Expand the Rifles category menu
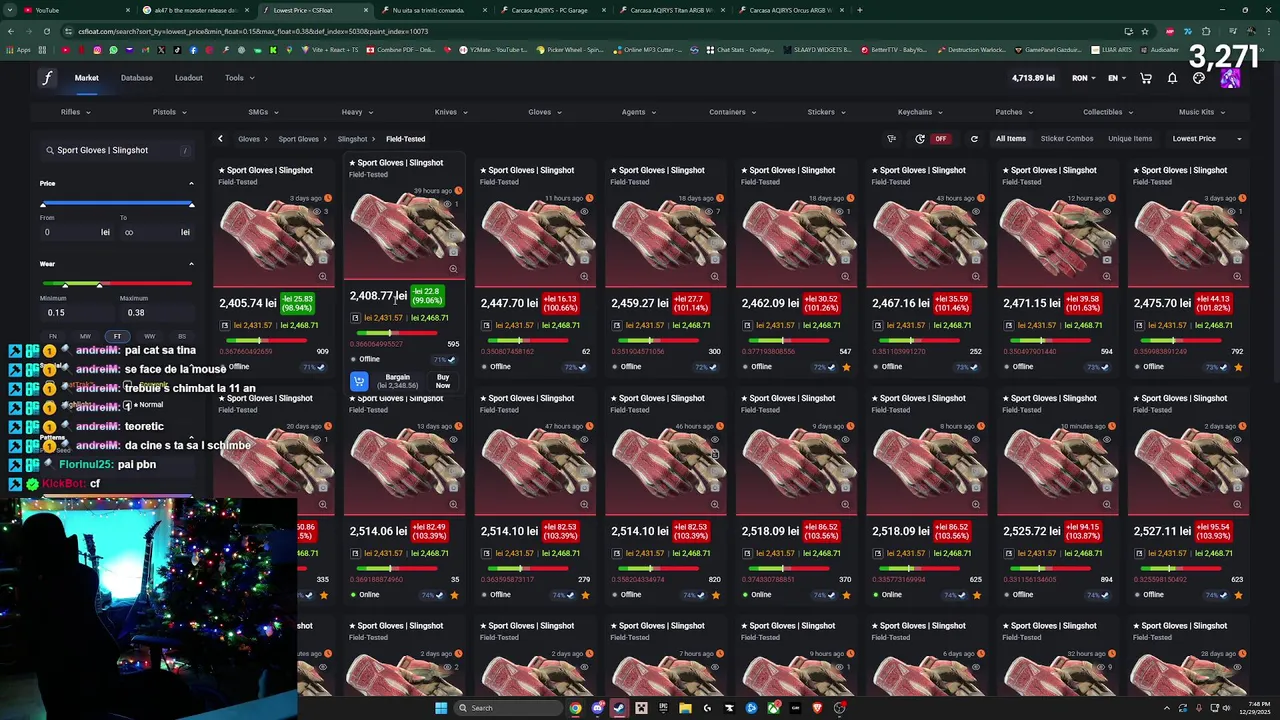Viewport: 1280px width, 720px height. [x=75, y=112]
